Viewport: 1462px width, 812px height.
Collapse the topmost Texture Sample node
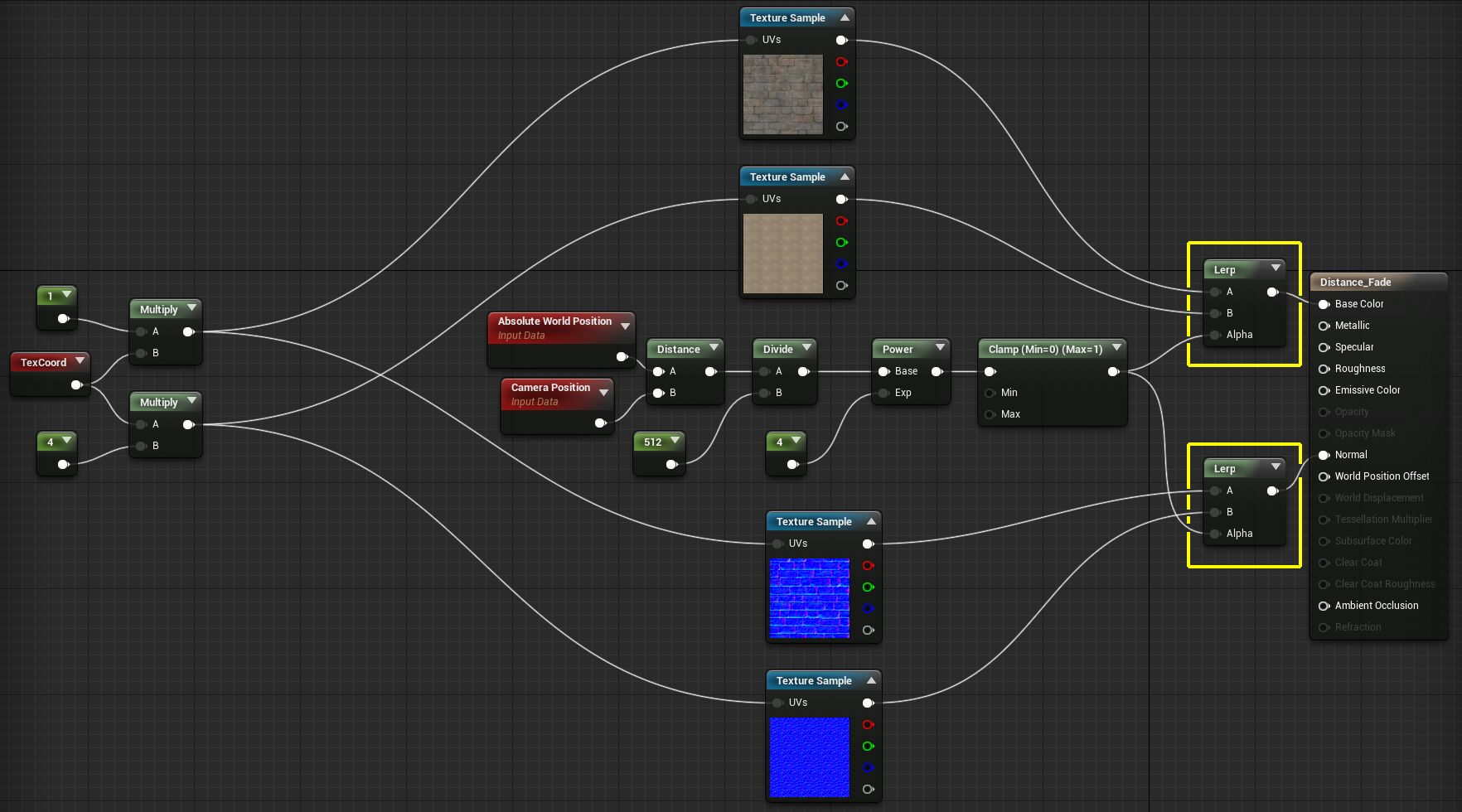pyautogui.click(x=844, y=17)
